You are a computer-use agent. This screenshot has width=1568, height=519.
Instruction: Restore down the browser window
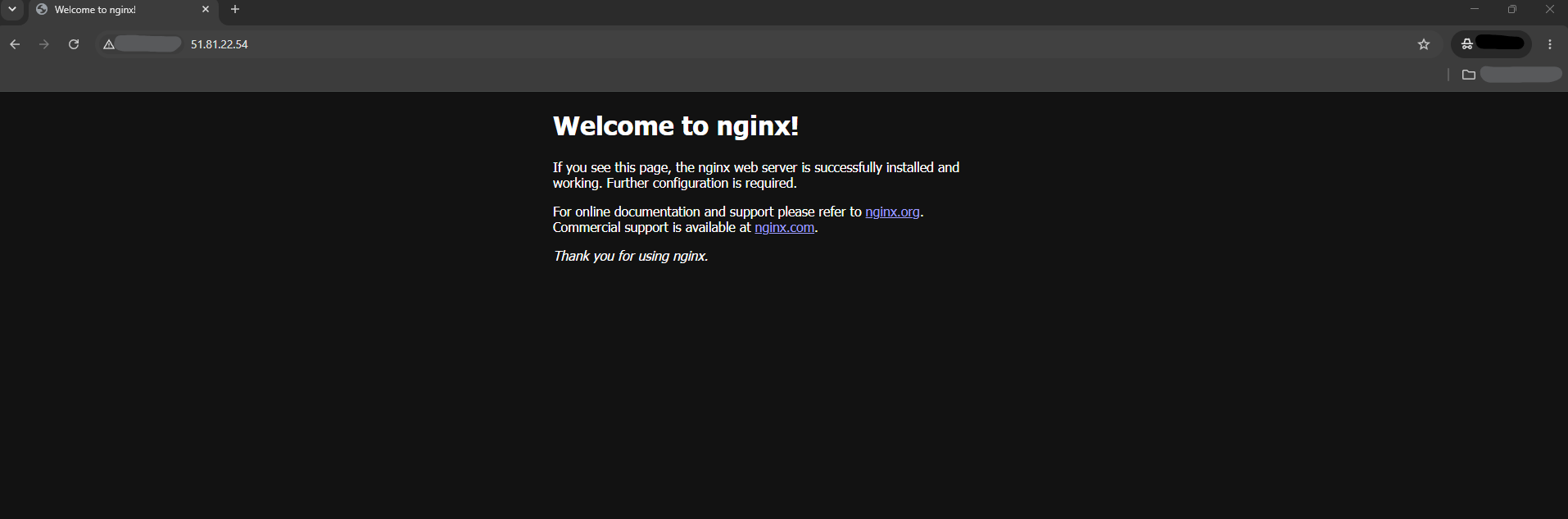[x=1512, y=10]
